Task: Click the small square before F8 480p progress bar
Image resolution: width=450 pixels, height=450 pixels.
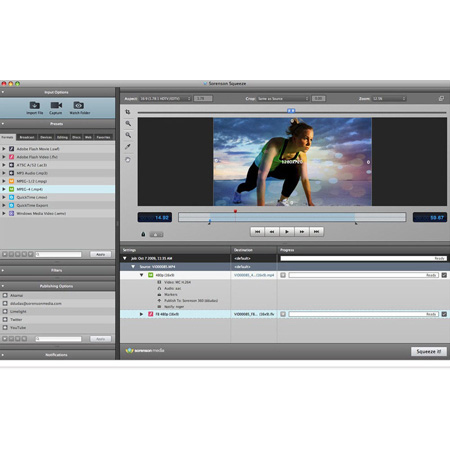Action: pyautogui.click(x=283, y=314)
